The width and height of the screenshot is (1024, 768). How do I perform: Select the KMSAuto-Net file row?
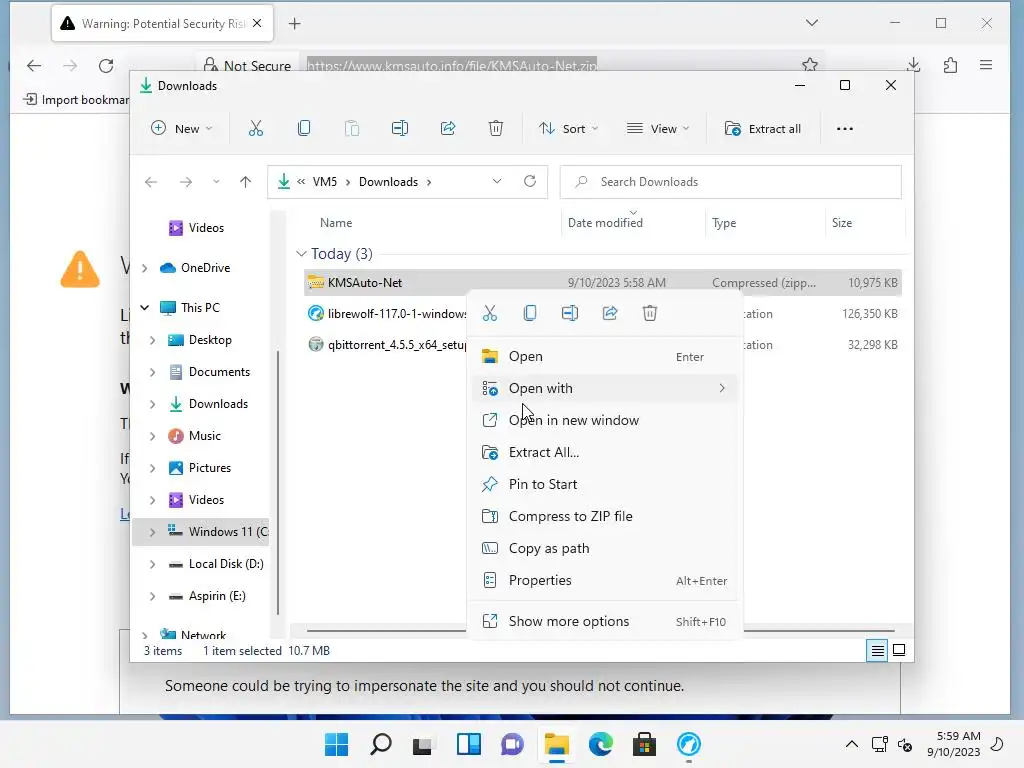(603, 283)
